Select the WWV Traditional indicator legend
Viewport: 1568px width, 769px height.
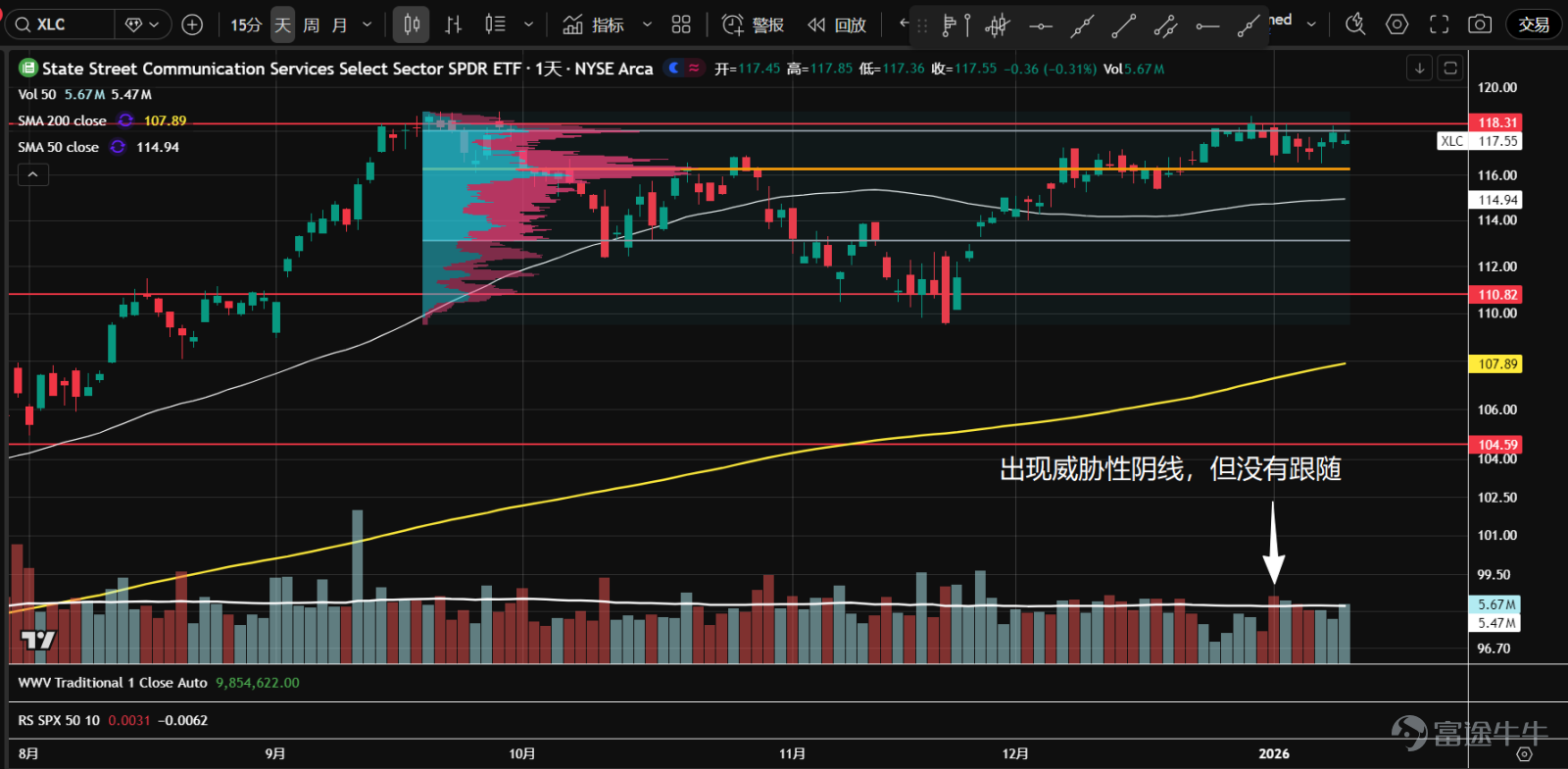(113, 683)
